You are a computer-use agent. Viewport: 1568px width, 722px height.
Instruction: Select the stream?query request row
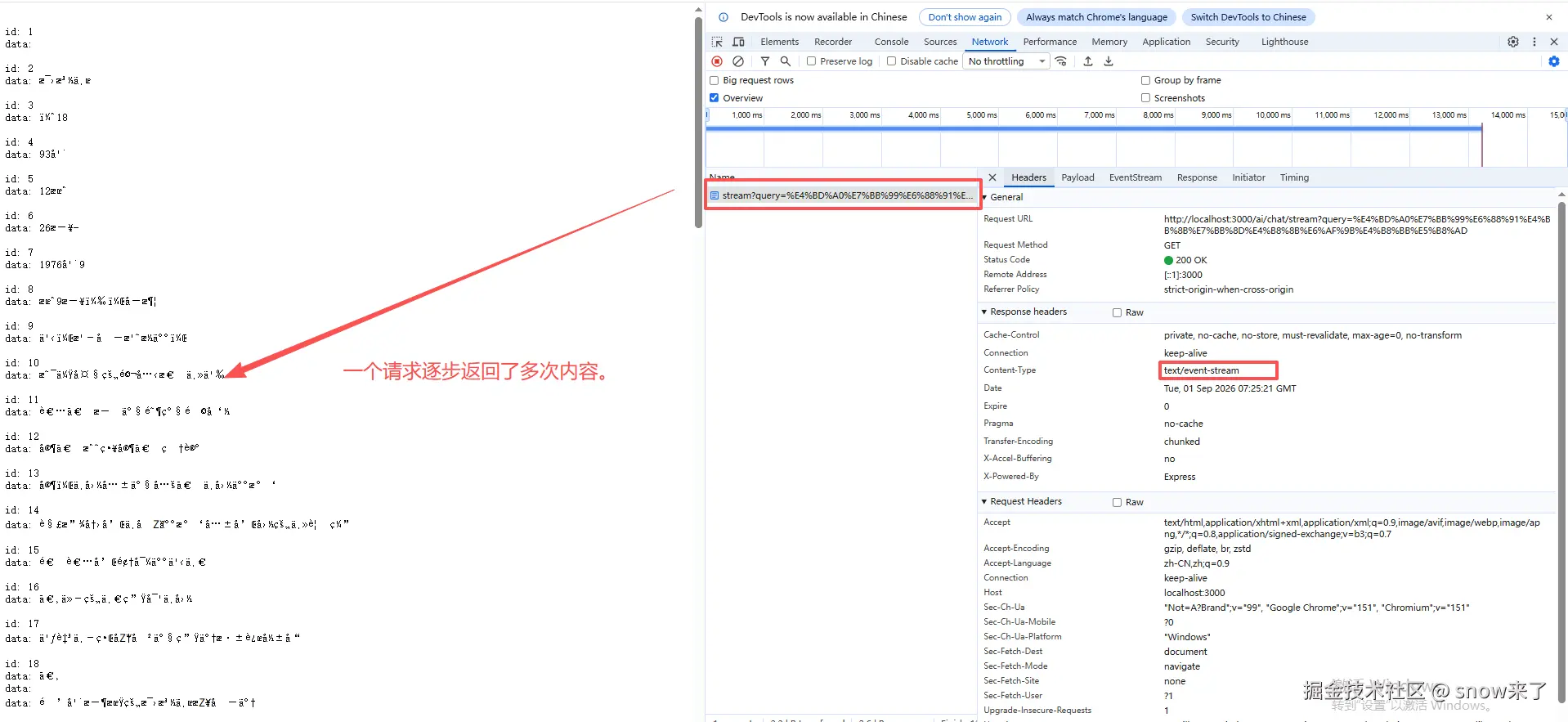(x=842, y=195)
